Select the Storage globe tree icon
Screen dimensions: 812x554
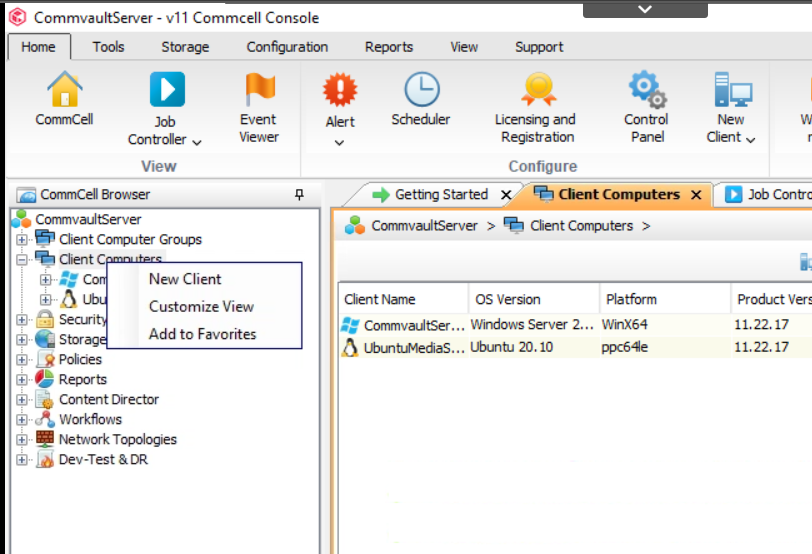(x=45, y=339)
